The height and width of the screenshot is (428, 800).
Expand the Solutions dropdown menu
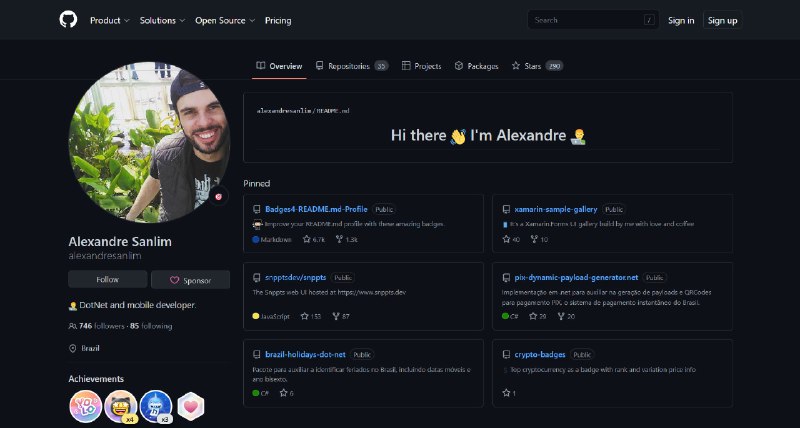[162, 20]
